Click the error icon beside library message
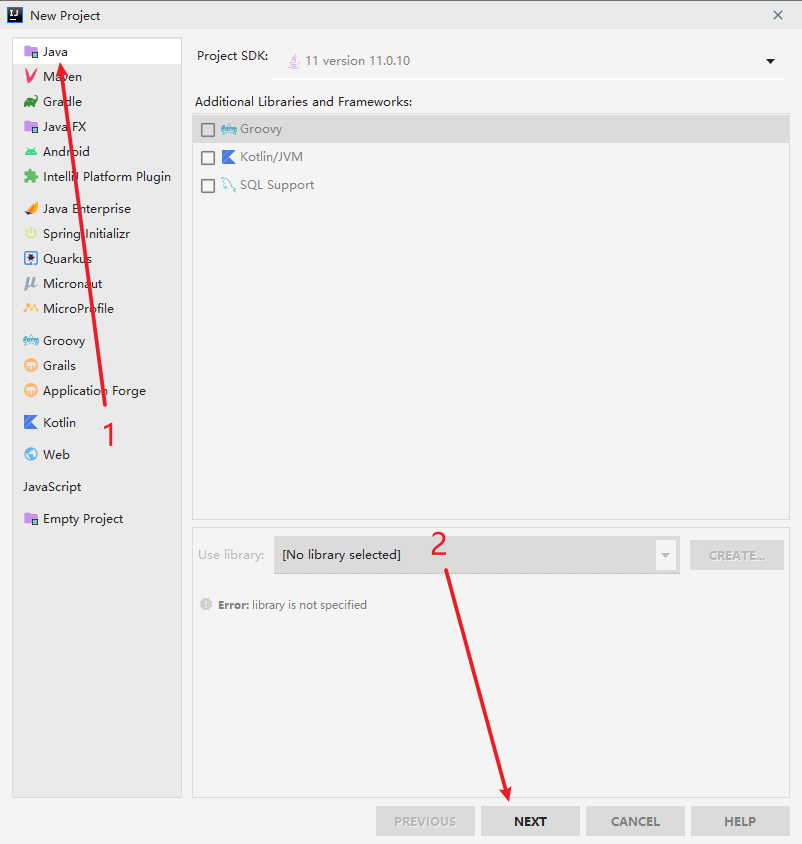Screen dimensions: 802x844 tap(206, 604)
